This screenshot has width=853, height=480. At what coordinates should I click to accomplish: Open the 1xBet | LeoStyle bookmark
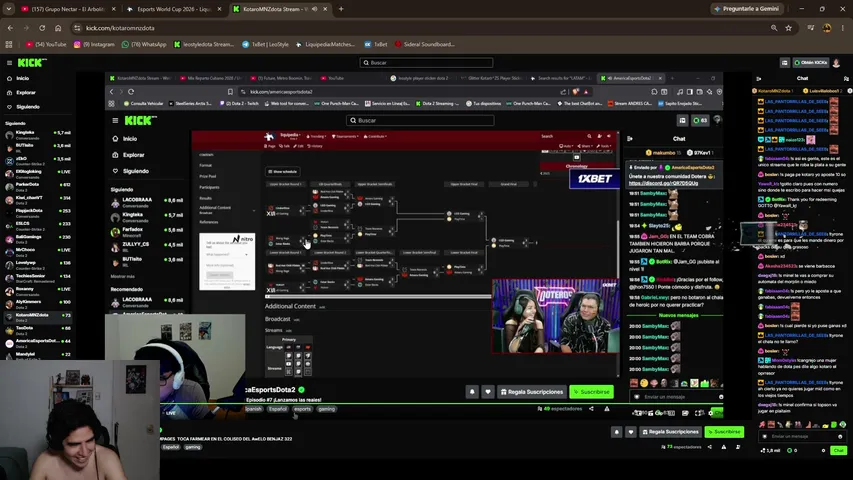[265, 45]
